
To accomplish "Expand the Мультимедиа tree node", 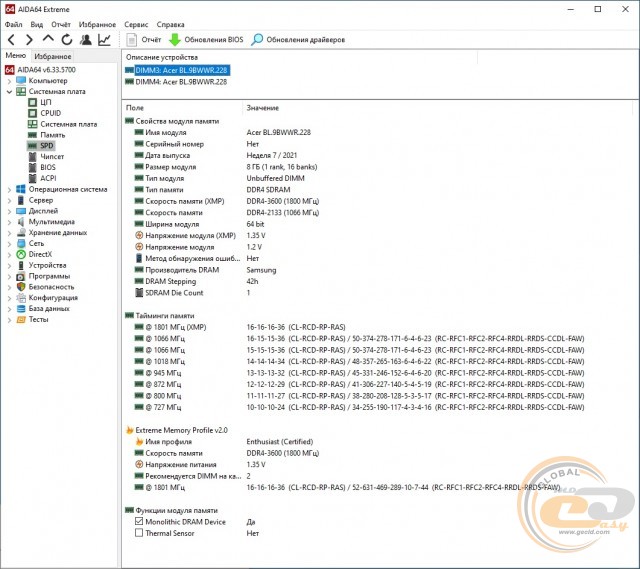I will pos(9,222).
